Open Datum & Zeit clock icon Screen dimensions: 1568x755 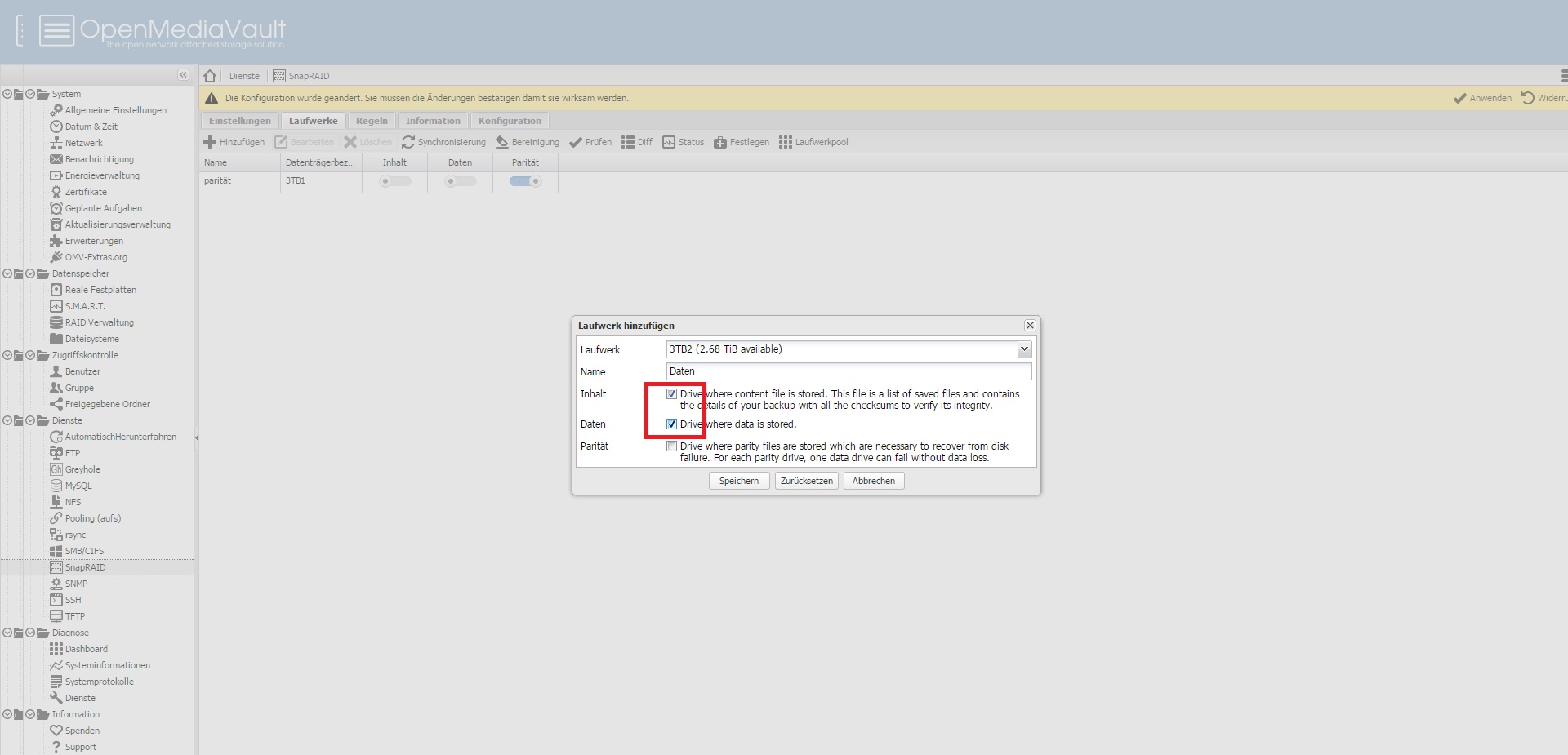[56, 127]
